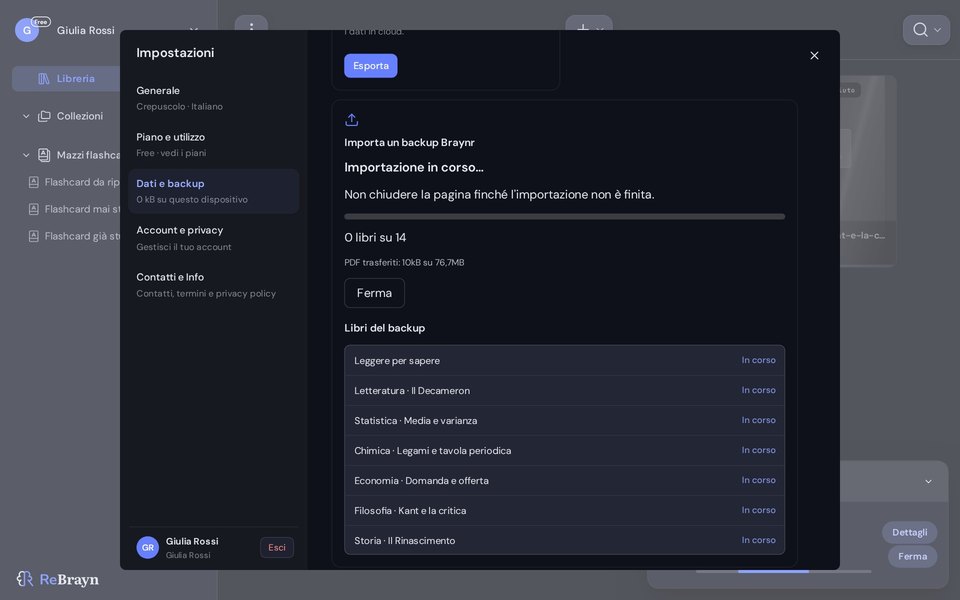Click the ReBrayn logo icon
The image size is (960, 600).
point(24,579)
